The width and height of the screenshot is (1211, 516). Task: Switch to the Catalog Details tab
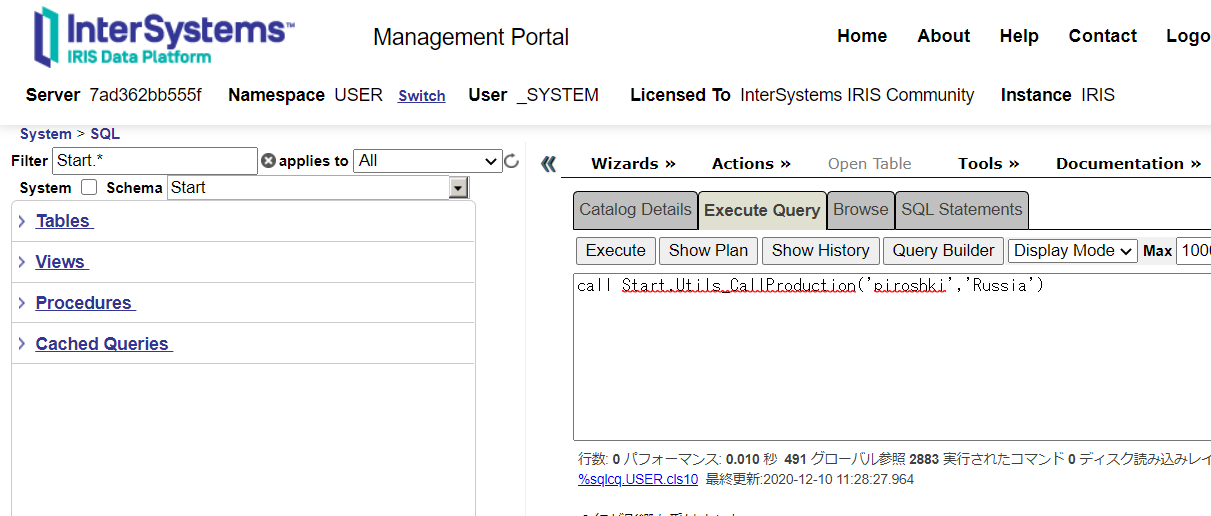(635, 210)
